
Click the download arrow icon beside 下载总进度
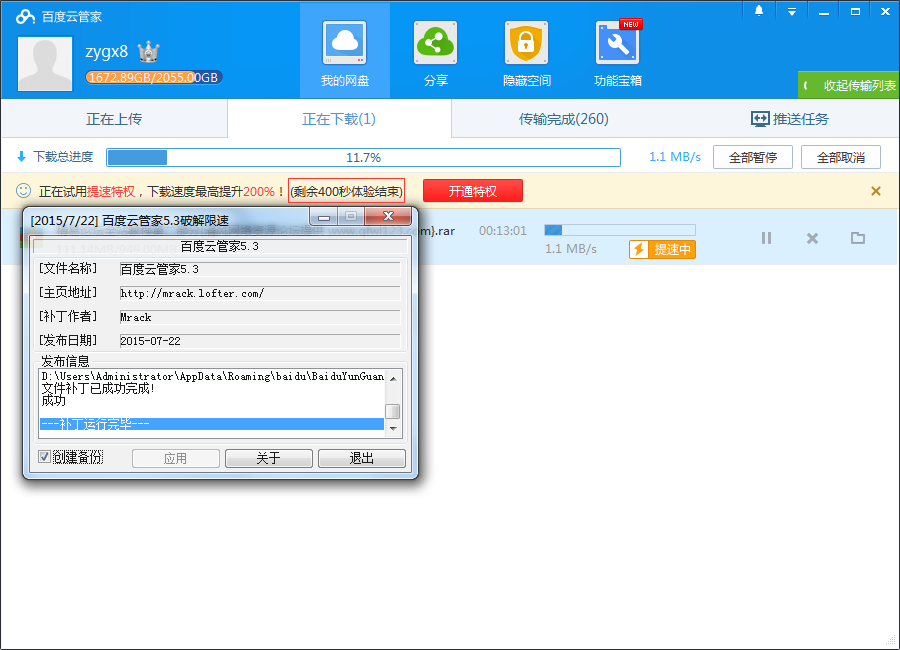click(22, 156)
